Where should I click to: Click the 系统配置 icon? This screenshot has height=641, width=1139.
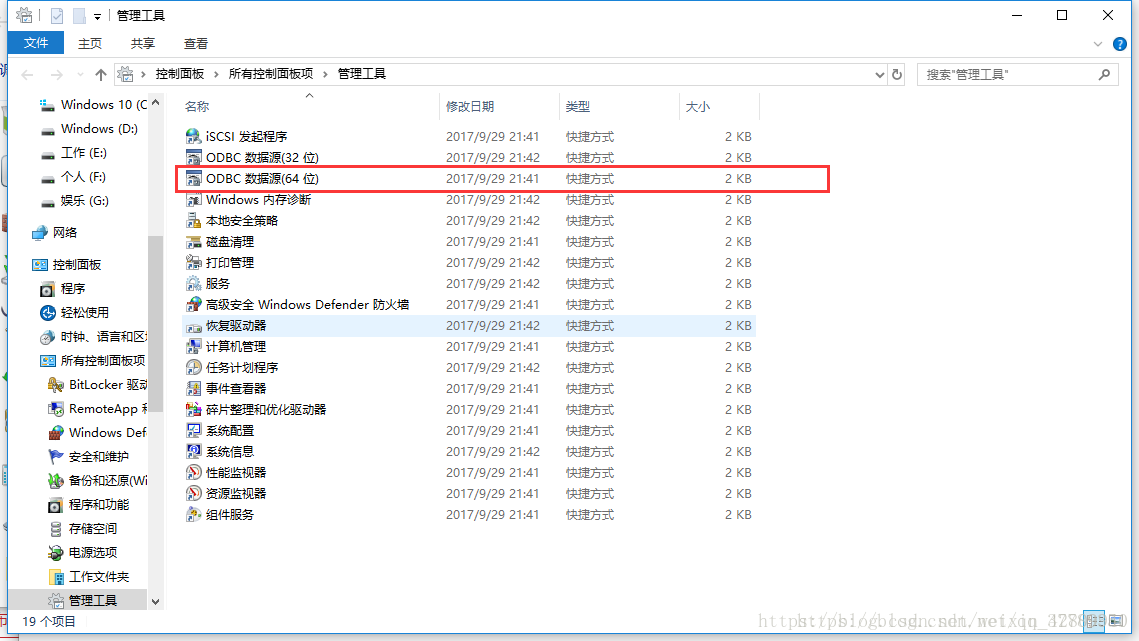(x=193, y=431)
